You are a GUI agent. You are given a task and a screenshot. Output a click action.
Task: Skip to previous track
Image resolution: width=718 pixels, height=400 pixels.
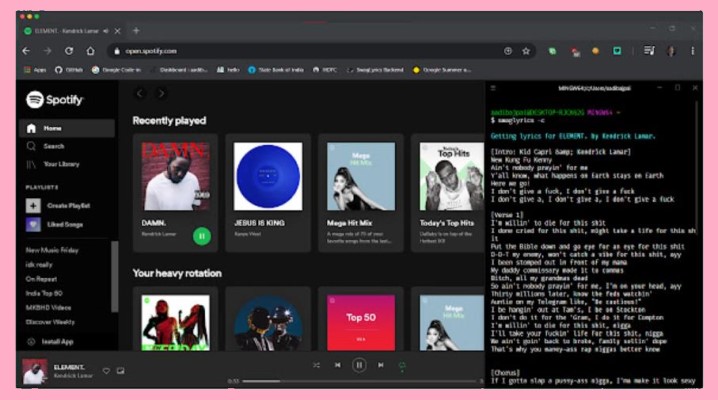(x=337, y=365)
